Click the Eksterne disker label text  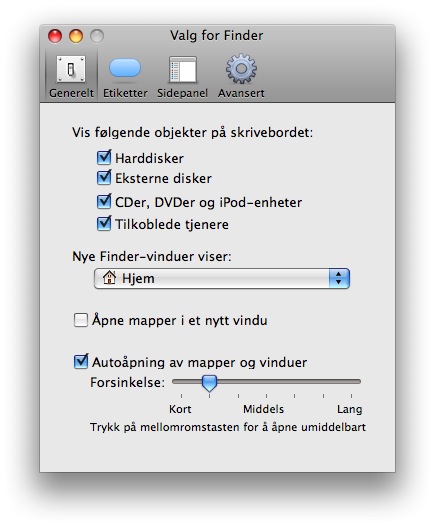[x=163, y=178]
